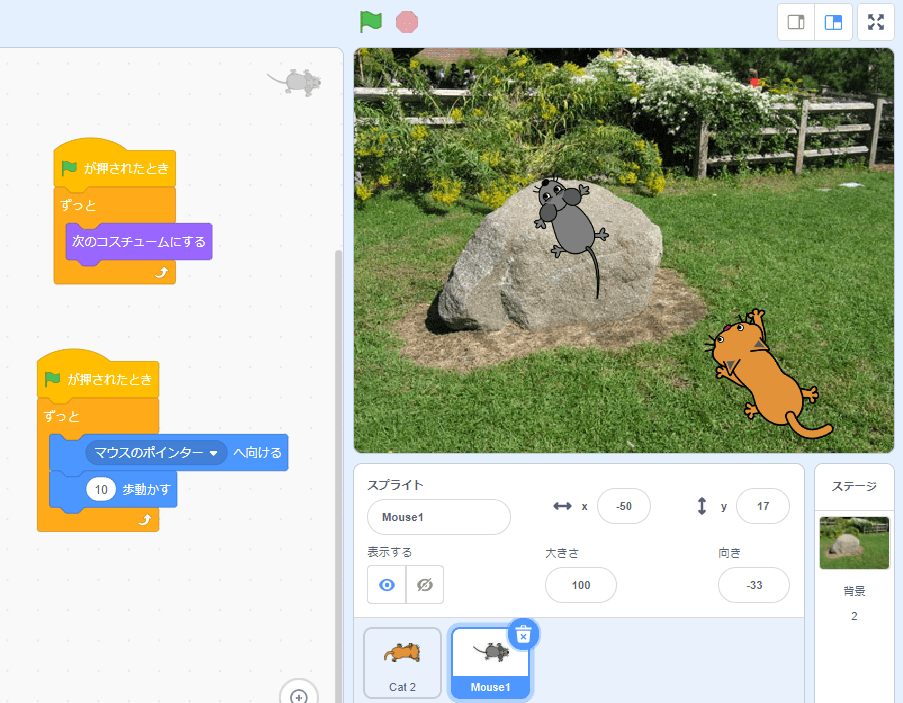This screenshot has height=703, width=903.
Task: Click the ステージ panel label
Action: point(854,487)
